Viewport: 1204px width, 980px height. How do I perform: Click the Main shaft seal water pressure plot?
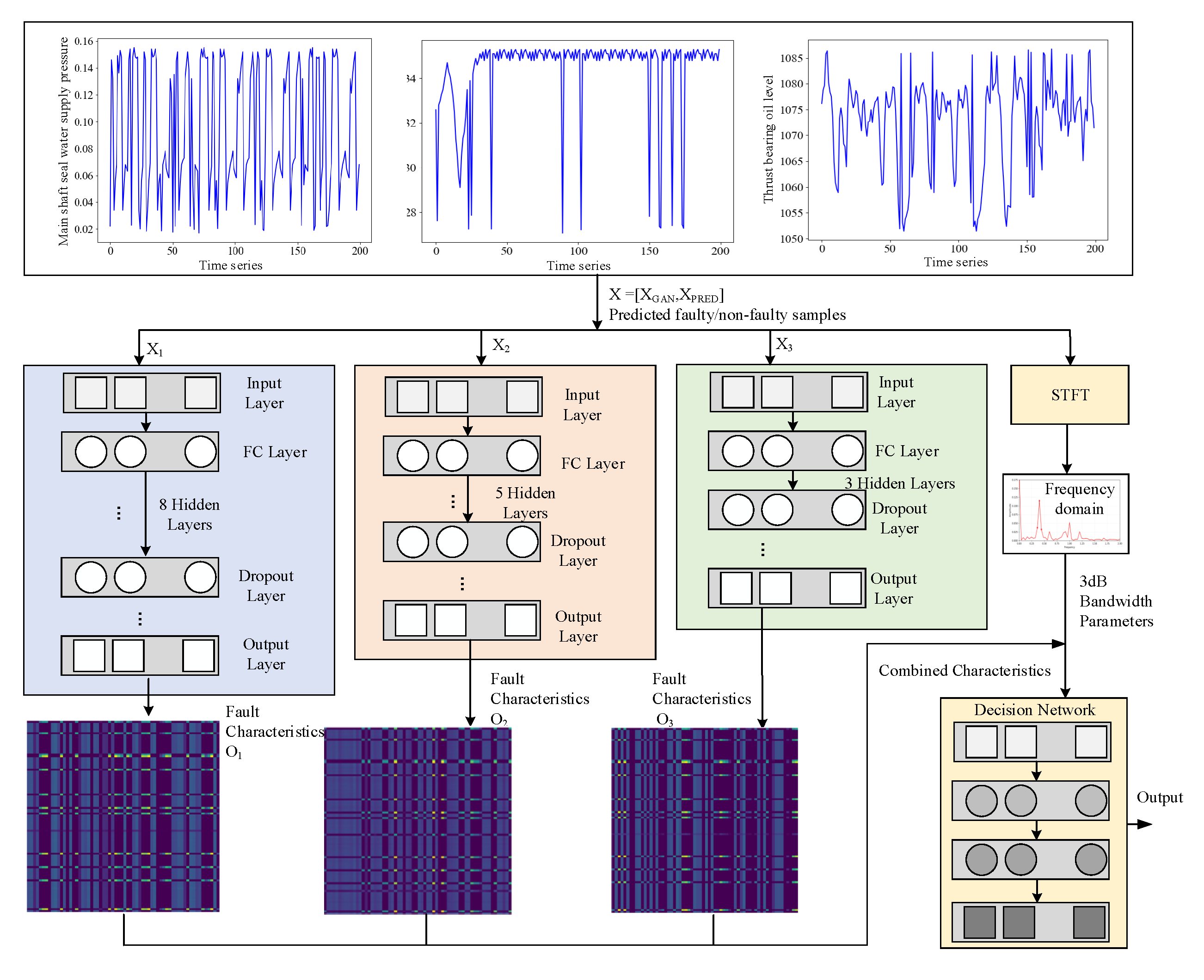[234, 140]
